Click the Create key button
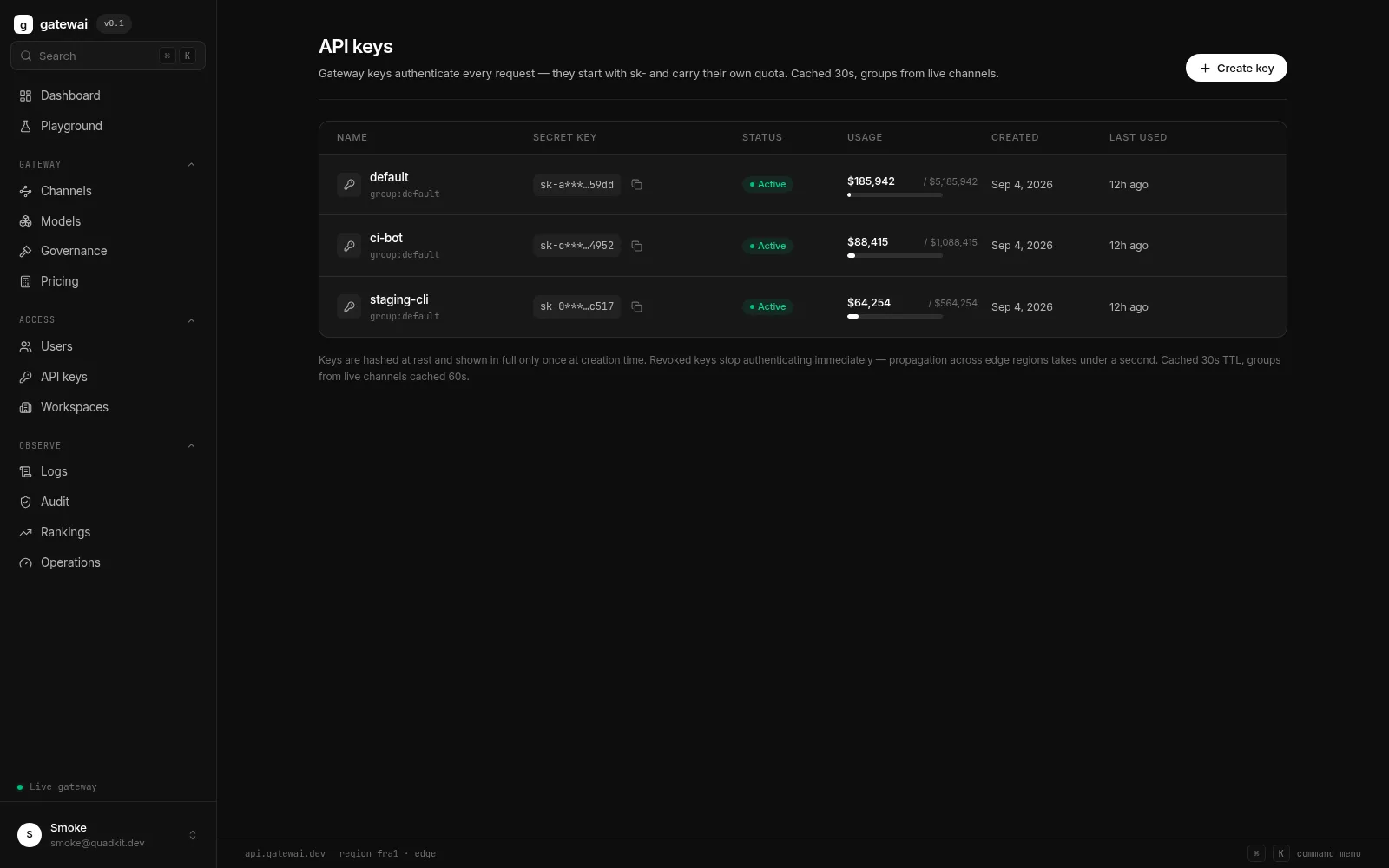Screen dimensions: 1389x868 [x=1236, y=68]
